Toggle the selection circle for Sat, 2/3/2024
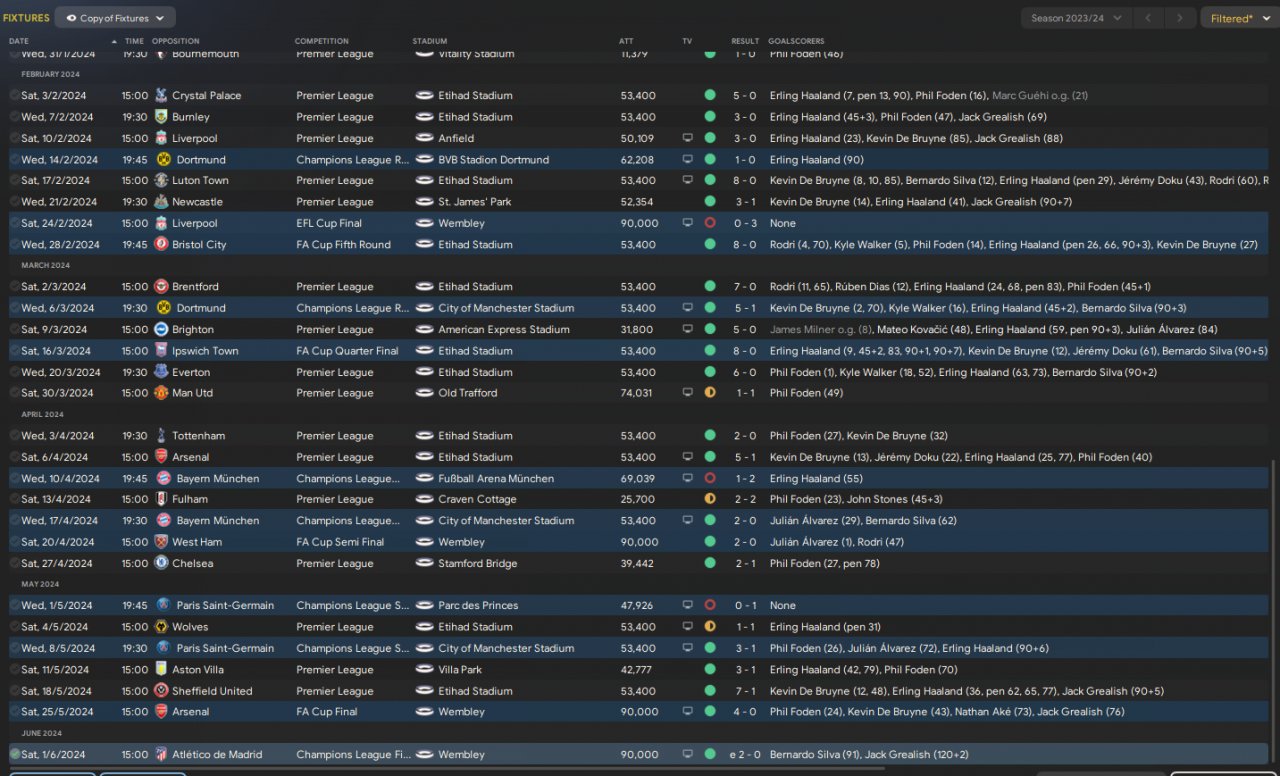This screenshot has width=1280, height=776. [x=14, y=287]
